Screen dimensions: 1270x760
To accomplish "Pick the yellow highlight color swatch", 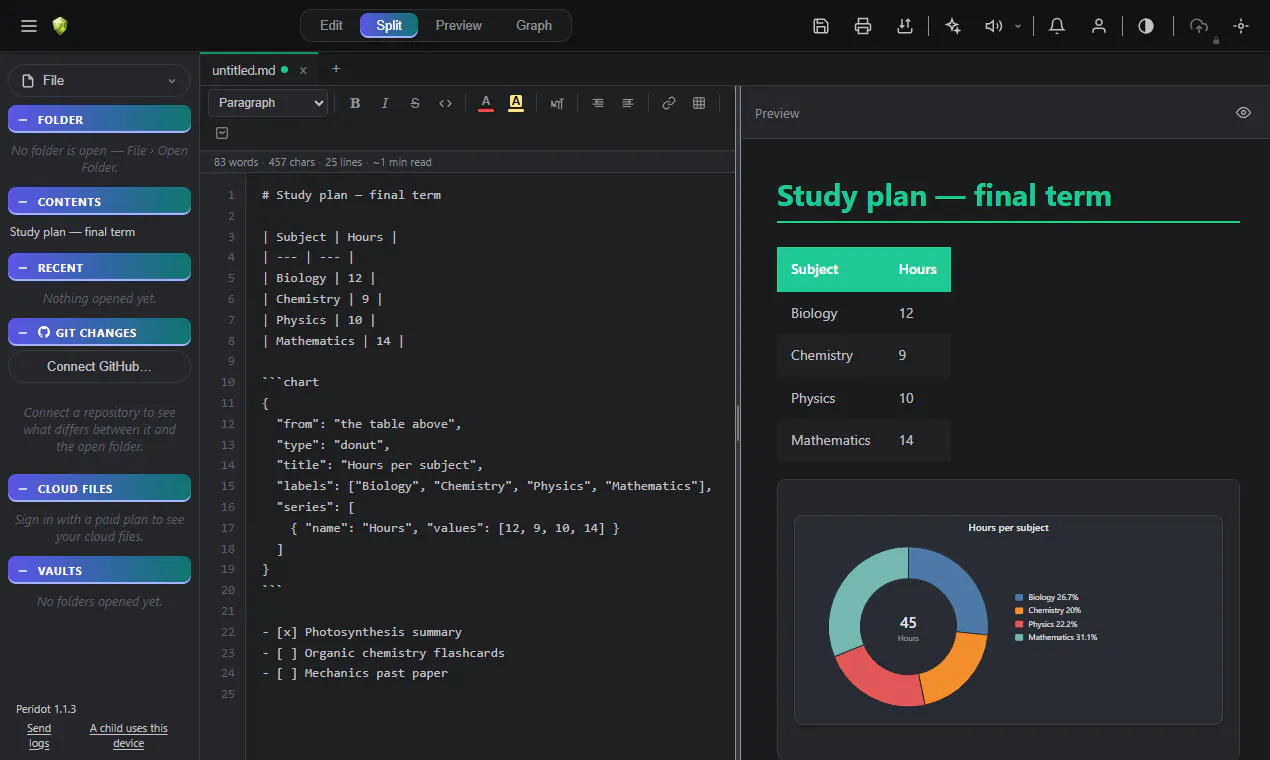I will coord(516,103).
